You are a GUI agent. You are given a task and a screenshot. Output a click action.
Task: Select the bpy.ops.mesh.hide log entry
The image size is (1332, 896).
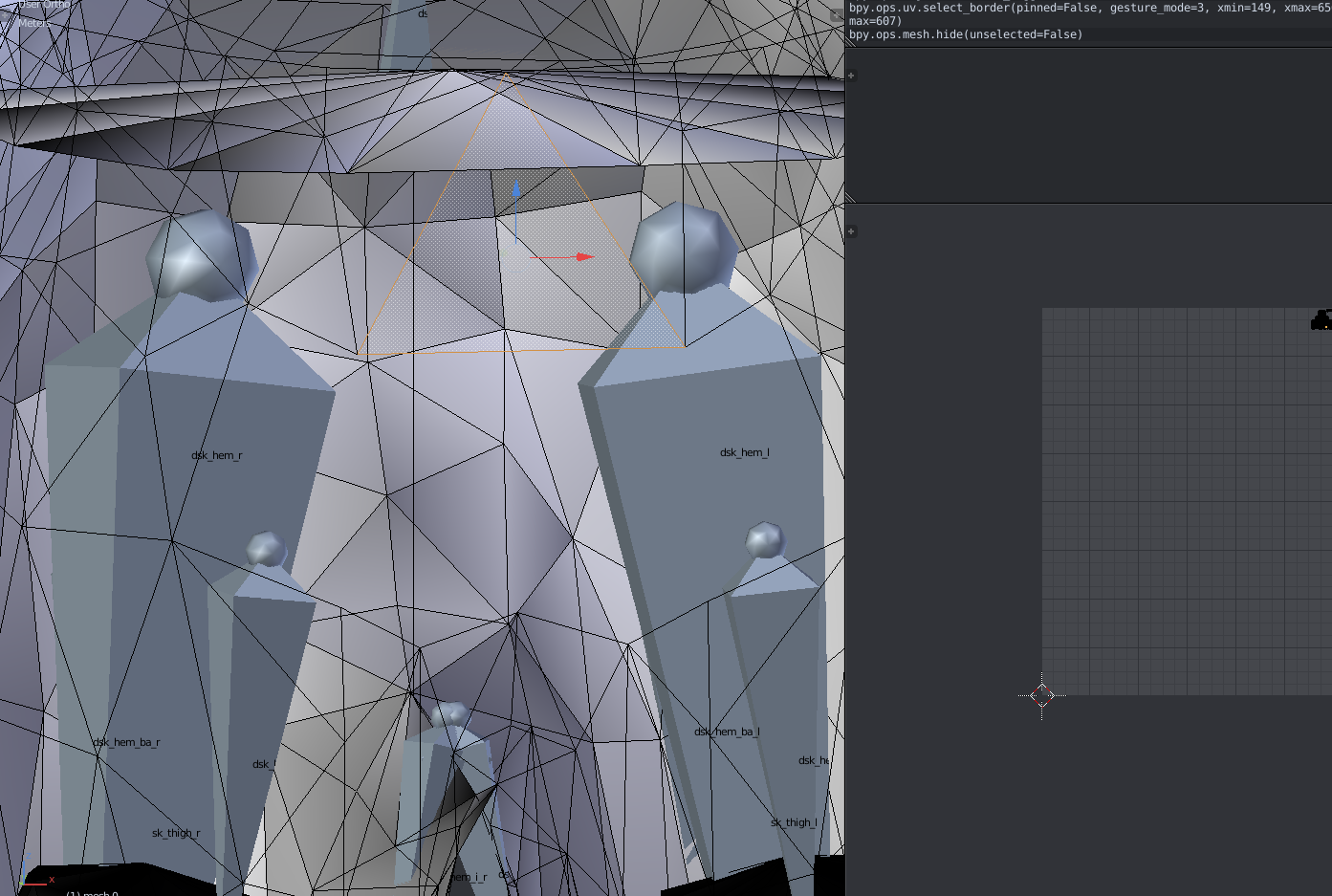coord(966,34)
